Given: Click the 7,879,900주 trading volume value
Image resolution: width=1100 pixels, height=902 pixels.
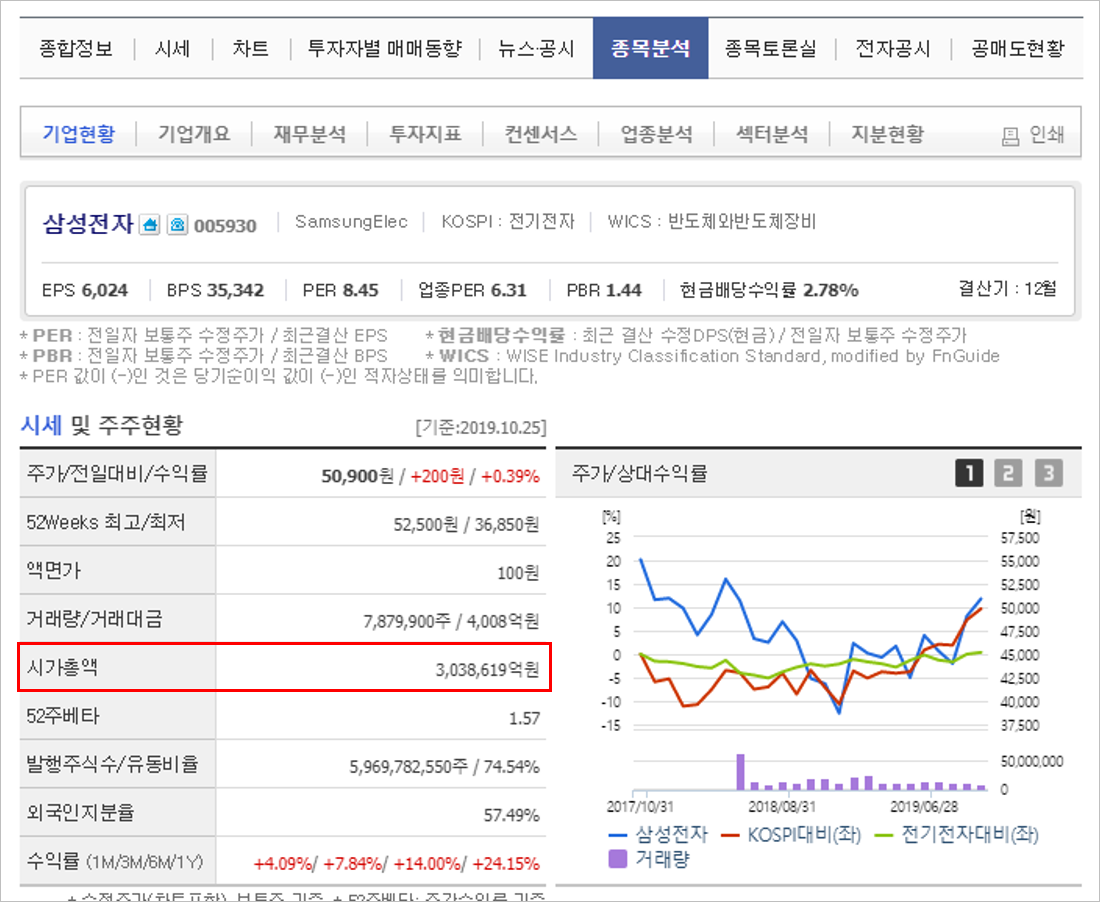Looking at the screenshot, I should (x=406, y=621).
